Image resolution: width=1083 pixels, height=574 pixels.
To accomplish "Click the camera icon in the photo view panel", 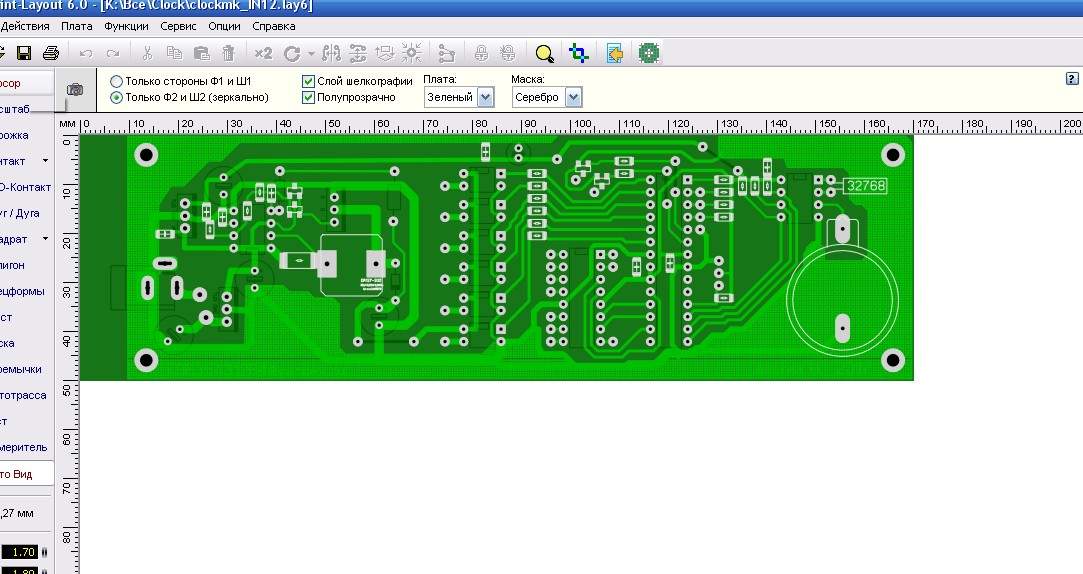I will [x=75, y=90].
